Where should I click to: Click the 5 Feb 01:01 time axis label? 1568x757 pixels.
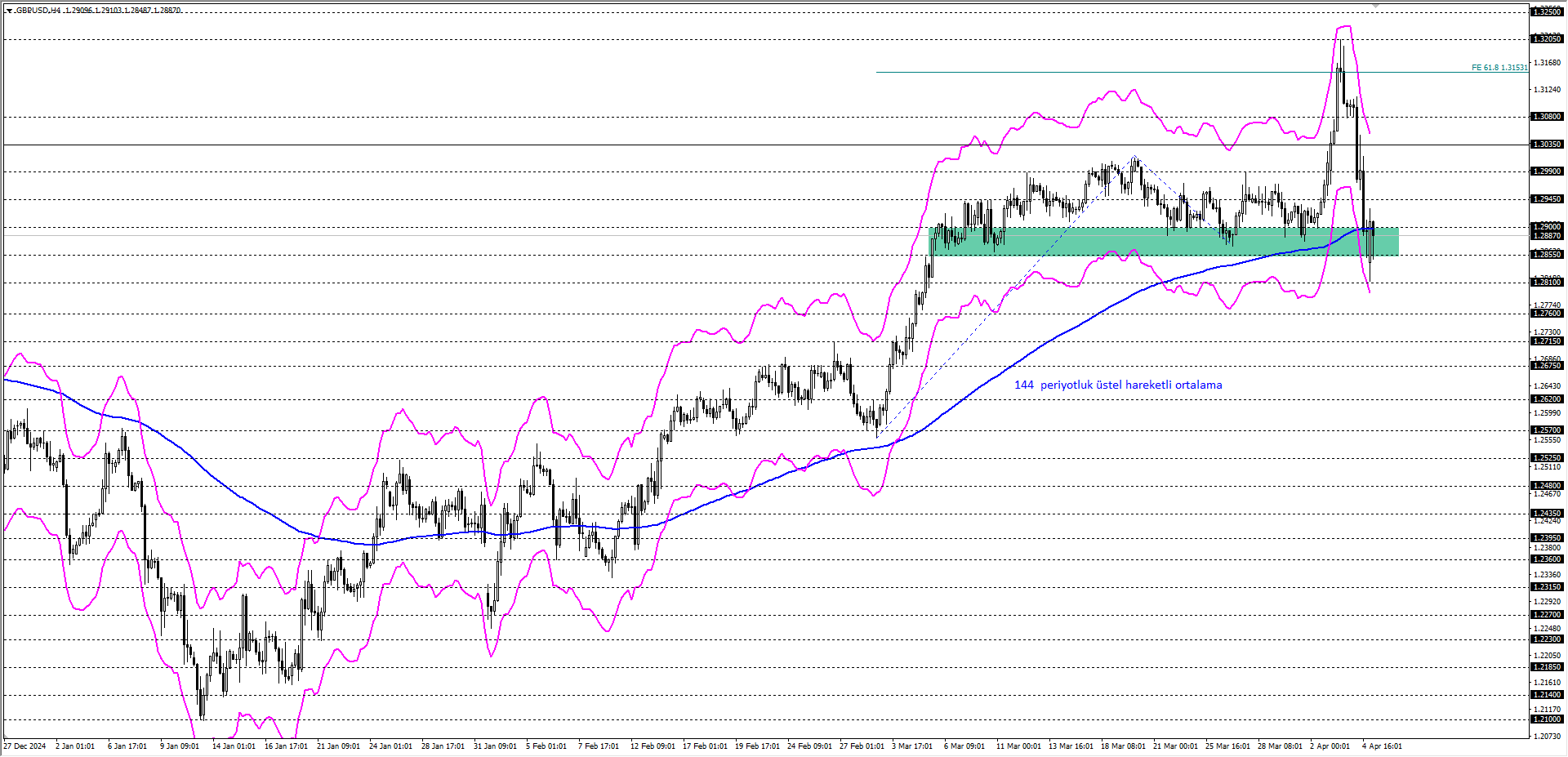(546, 746)
